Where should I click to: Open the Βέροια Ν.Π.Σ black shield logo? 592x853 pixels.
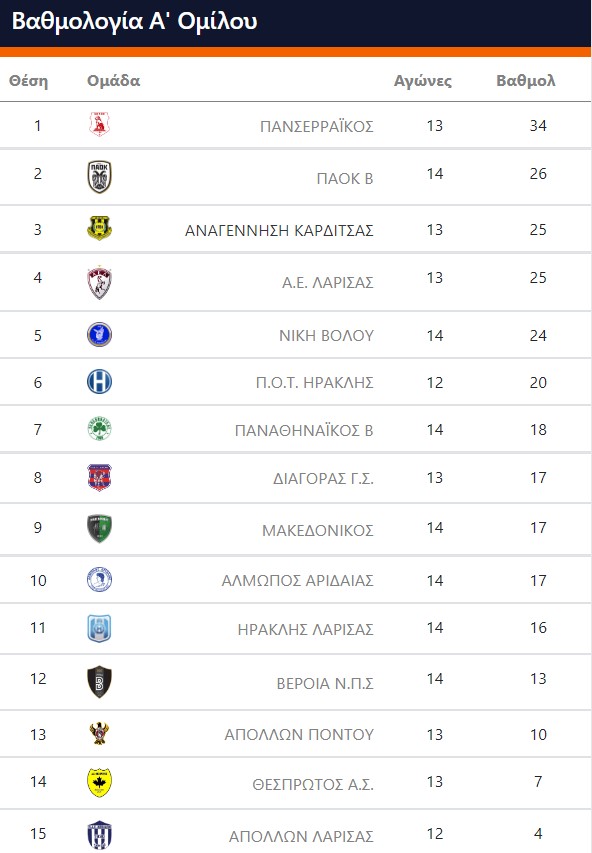coord(100,682)
